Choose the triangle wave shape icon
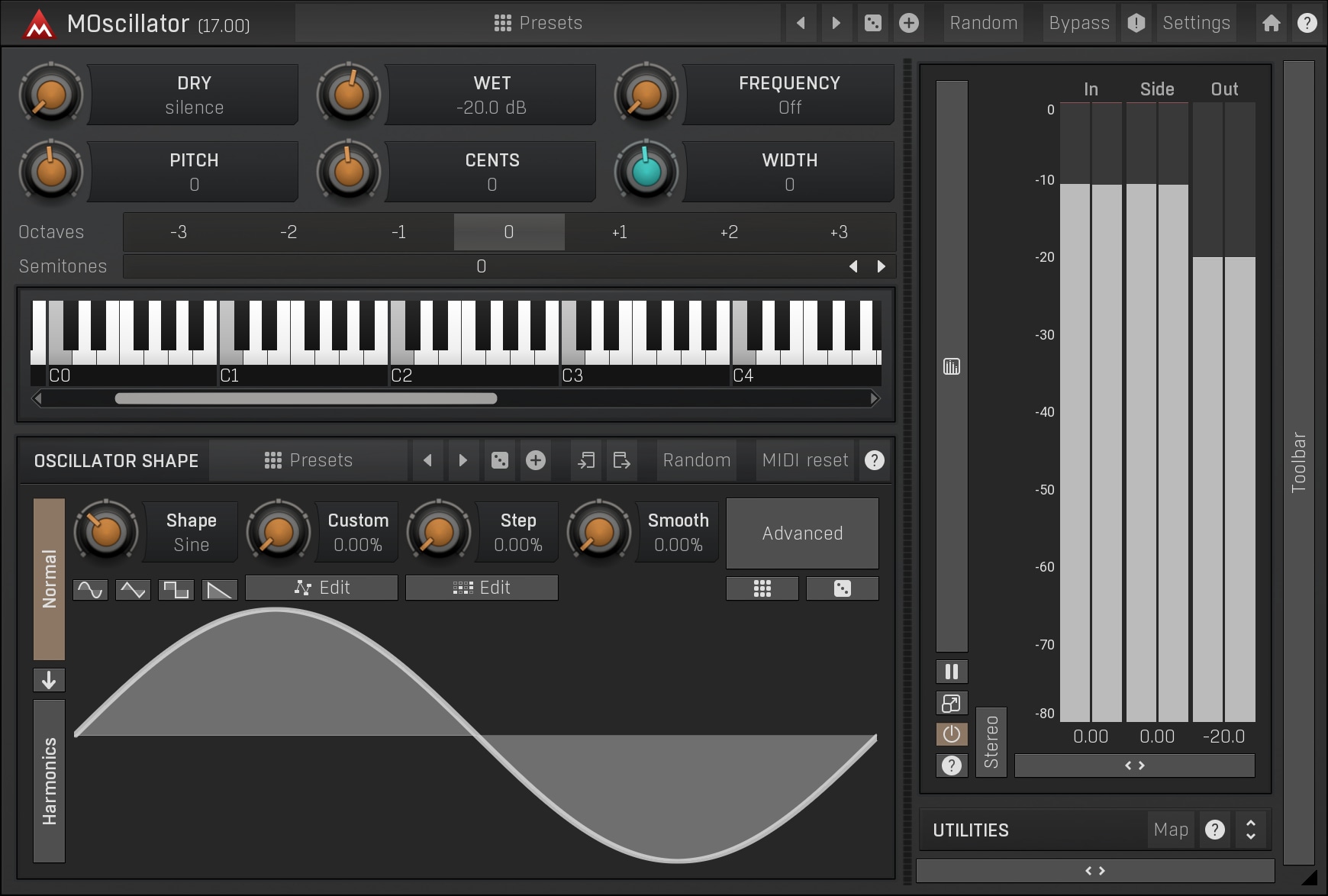The width and height of the screenshot is (1328, 896). point(133,589)
